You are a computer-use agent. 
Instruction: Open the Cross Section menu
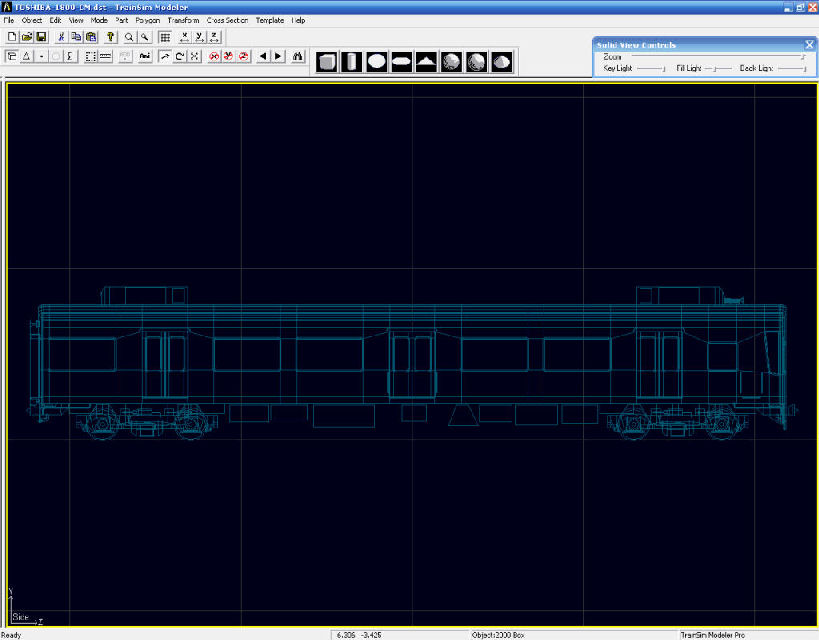227,20
